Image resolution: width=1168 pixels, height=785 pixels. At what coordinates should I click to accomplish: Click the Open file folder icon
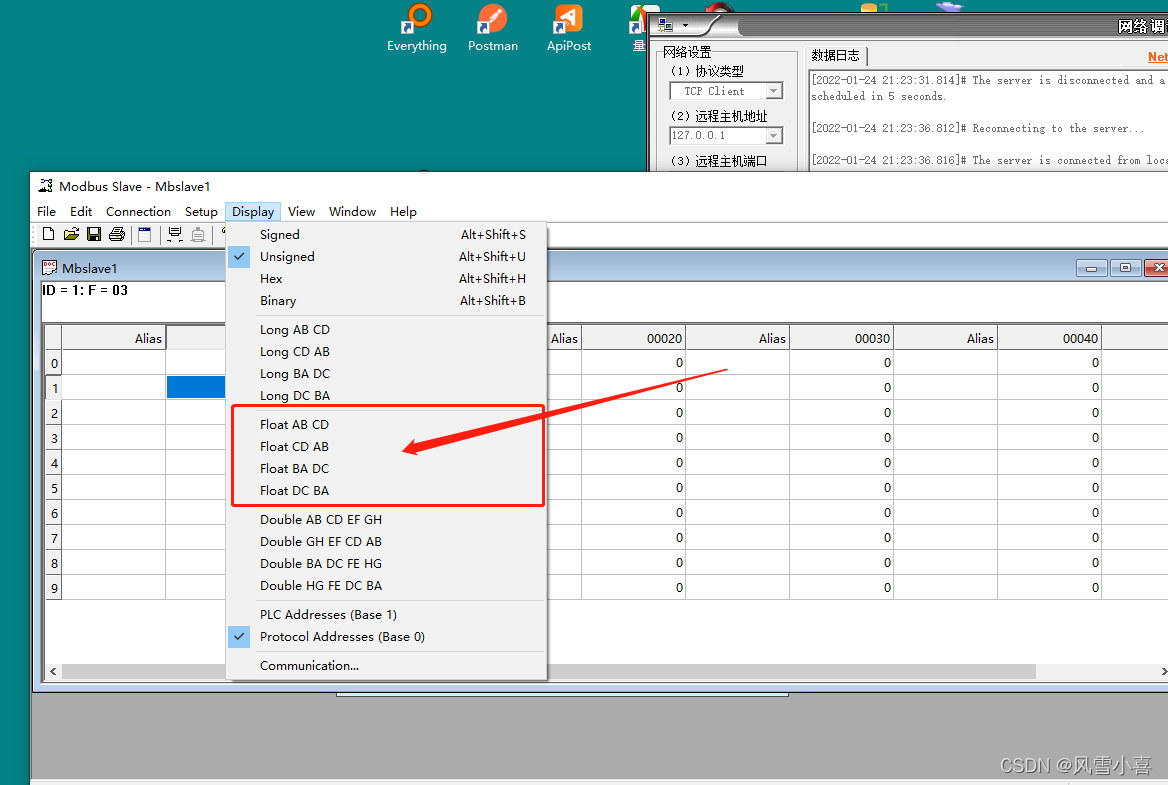[x=71, y=235]
